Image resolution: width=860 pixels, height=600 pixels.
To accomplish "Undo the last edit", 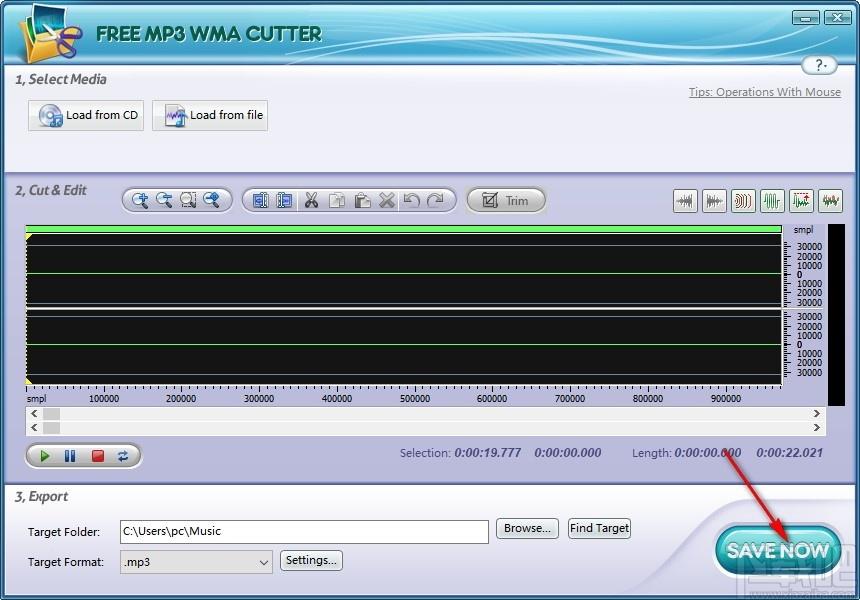I will click(x=411, y=200).
